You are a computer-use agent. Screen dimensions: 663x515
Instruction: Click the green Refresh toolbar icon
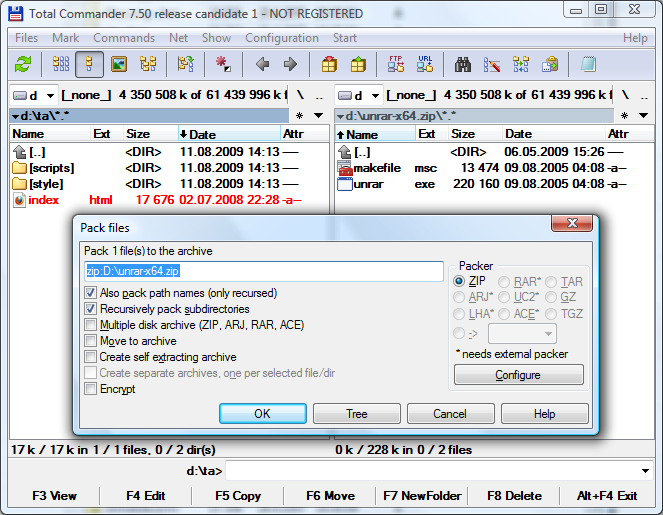[x=23, y=65]
